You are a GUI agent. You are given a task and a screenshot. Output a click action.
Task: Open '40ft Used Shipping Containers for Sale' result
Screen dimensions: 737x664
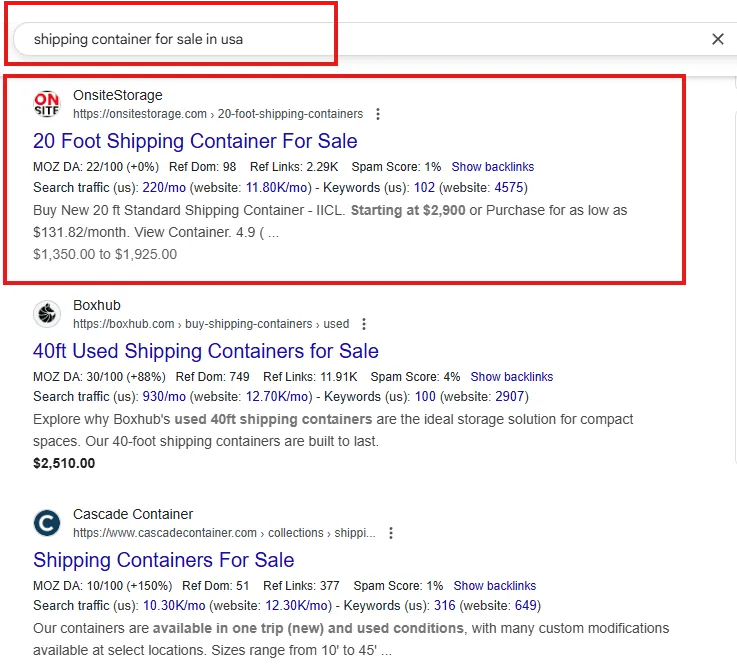[206, 351]
